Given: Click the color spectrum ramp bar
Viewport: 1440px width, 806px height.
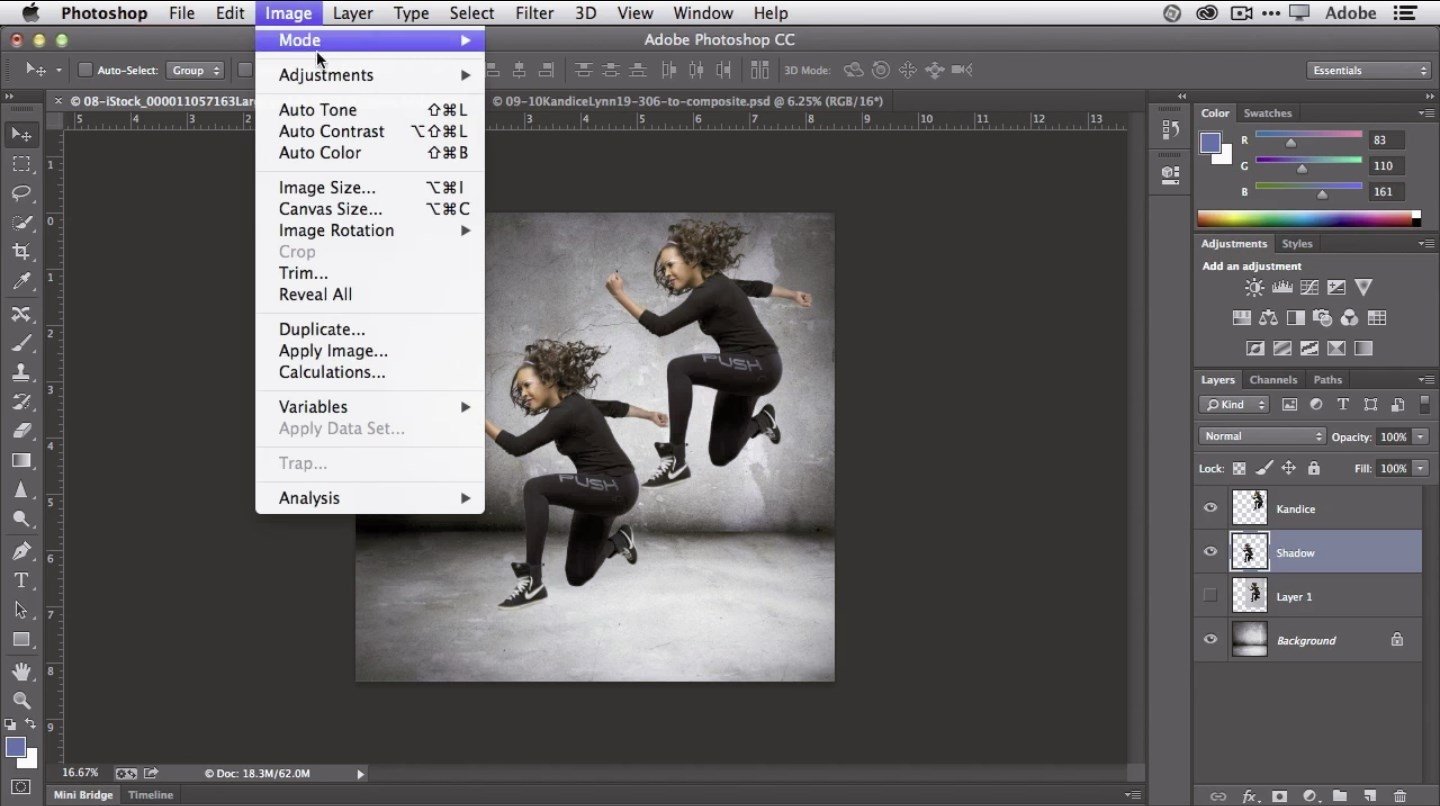Looking at the screenshot, I should (1304, 219).
